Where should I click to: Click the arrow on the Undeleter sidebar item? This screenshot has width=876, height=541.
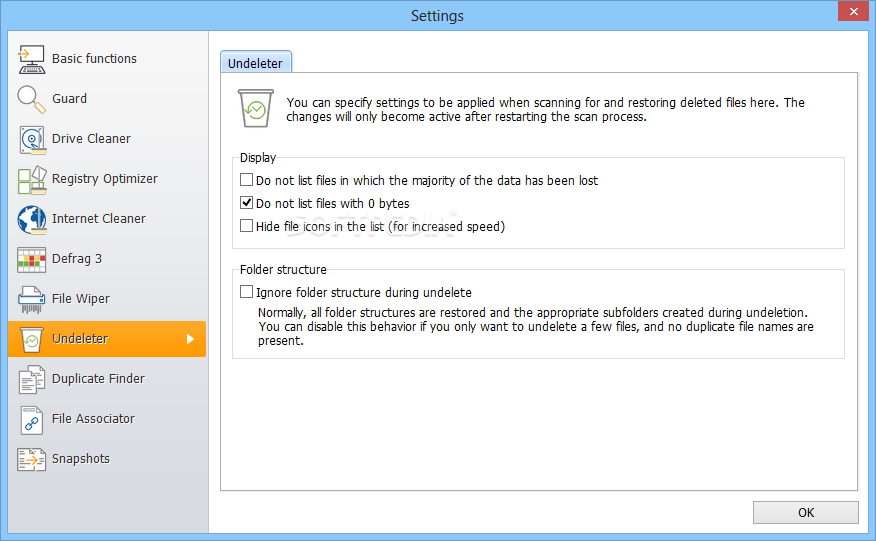coord(191,339)
